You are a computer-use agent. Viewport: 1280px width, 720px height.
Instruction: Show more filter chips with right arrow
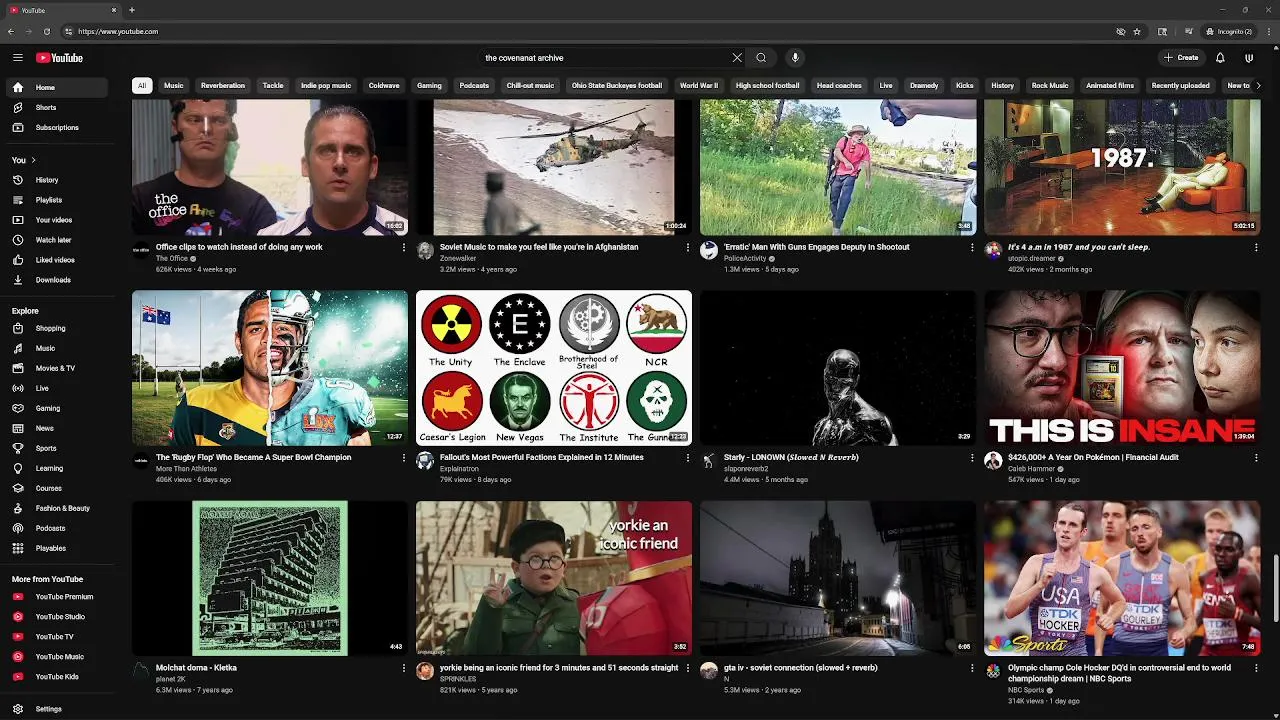pos(1257,85)
